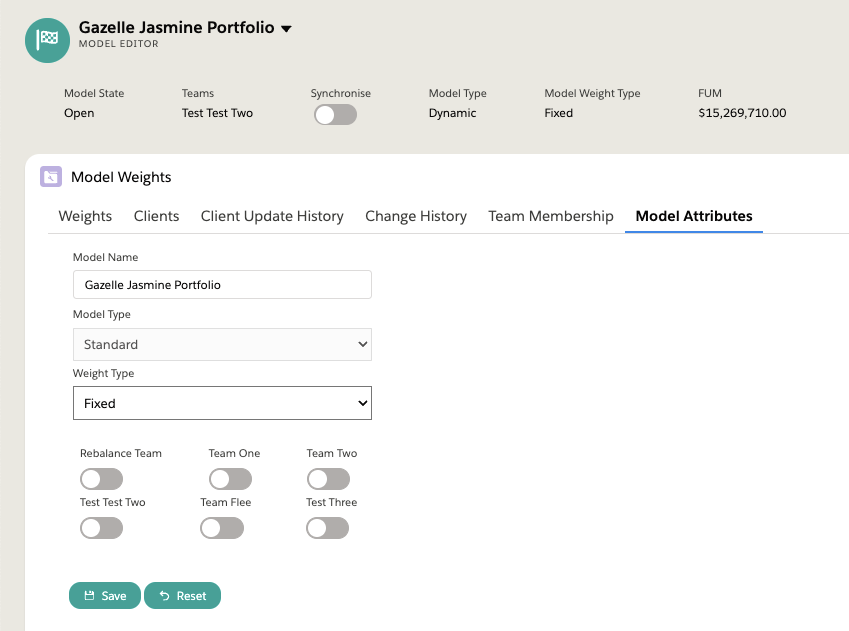Click the model editor flag icon

47,39
